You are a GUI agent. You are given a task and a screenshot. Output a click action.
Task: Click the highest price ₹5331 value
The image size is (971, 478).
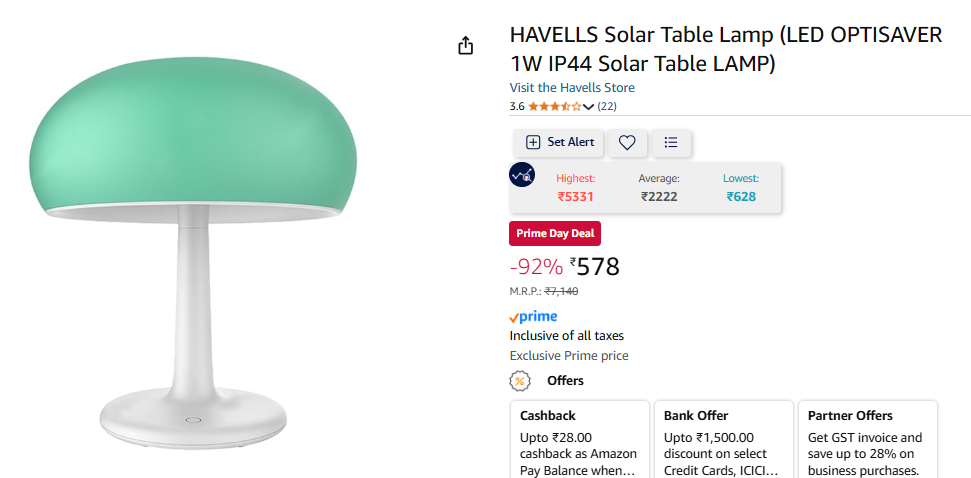coord(575,197)
